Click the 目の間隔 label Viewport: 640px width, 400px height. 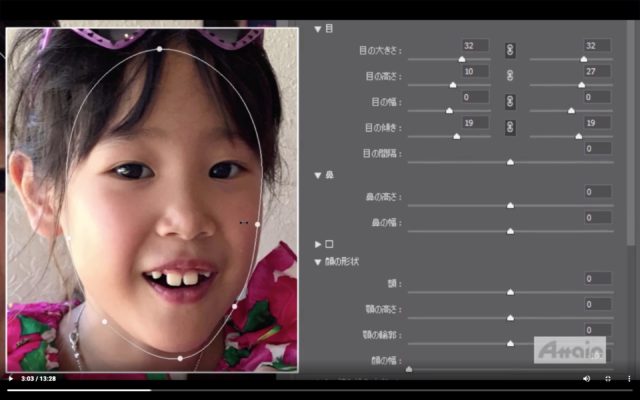click(382, 154)
